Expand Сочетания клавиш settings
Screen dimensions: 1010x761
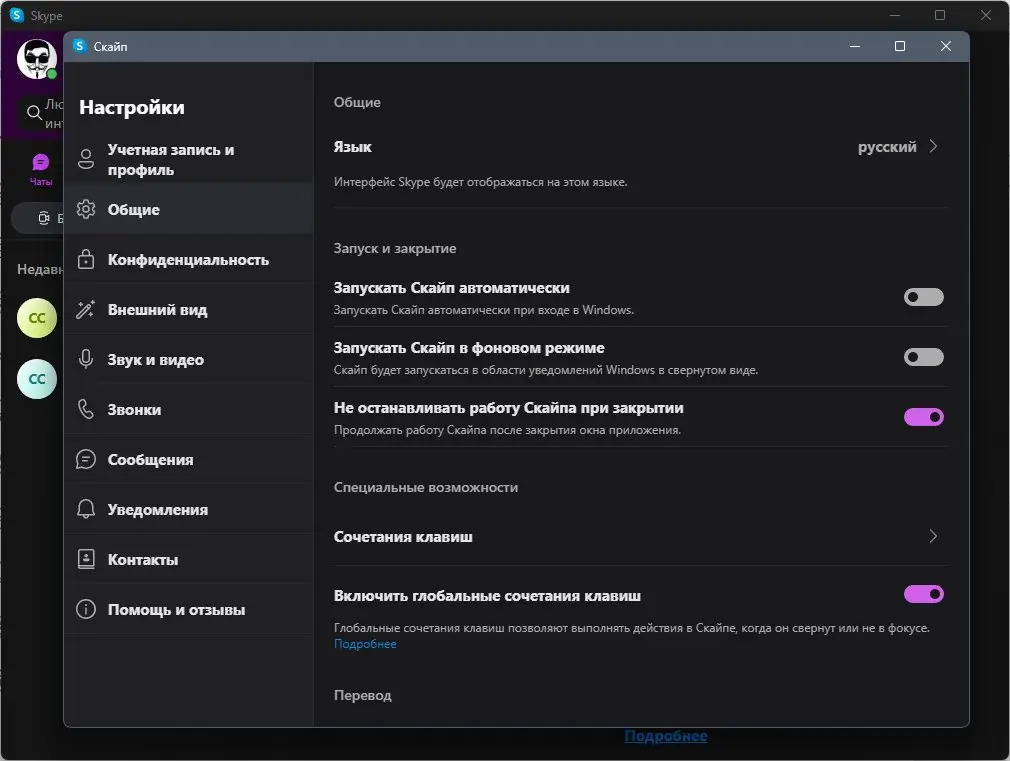[933, 536]
